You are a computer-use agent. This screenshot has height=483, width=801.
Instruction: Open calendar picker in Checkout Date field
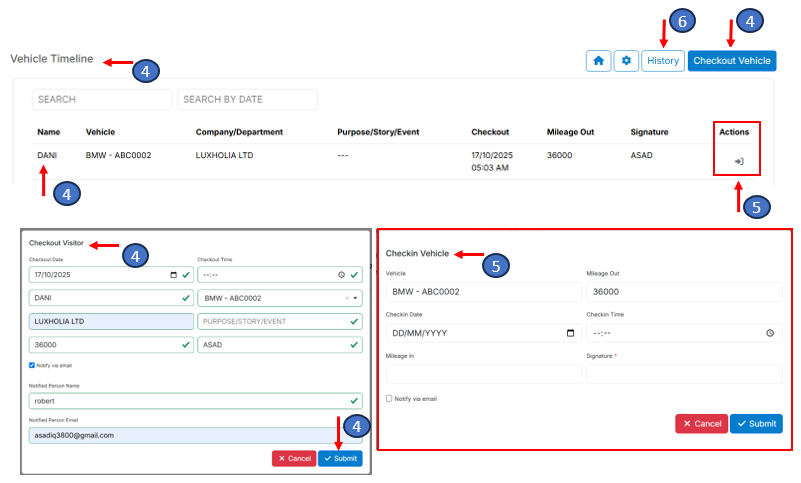click(174, 275)
